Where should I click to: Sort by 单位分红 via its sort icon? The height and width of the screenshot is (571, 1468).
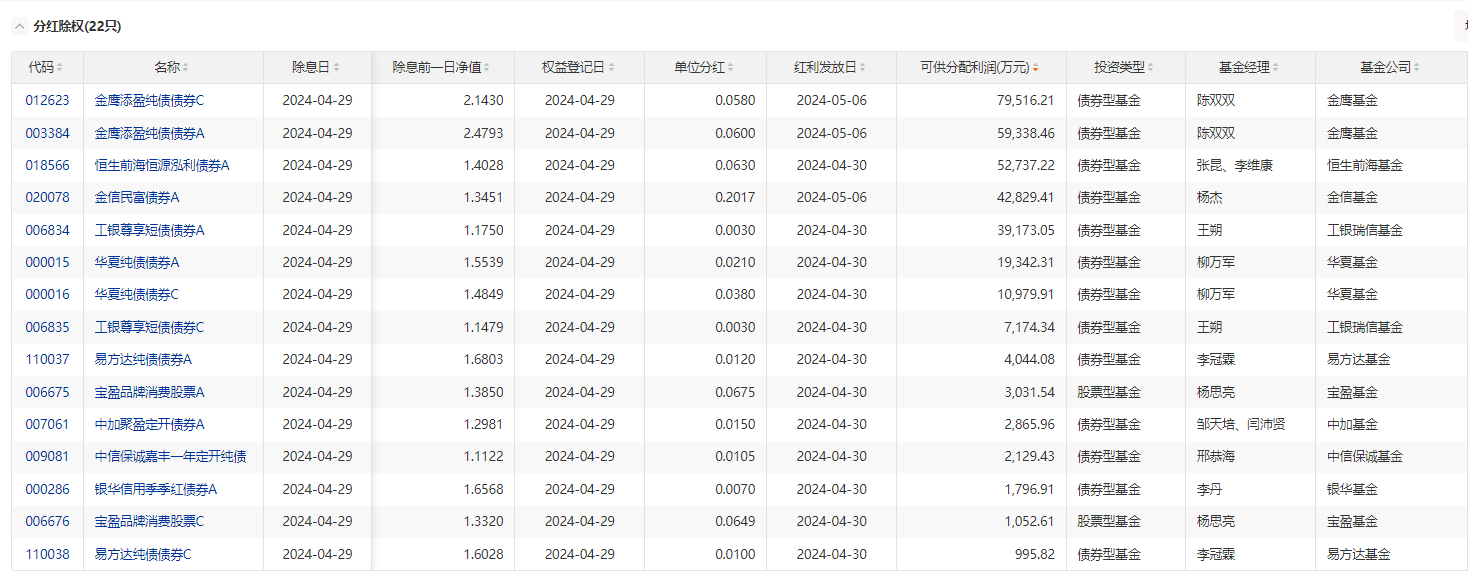[x=732, y=68]
